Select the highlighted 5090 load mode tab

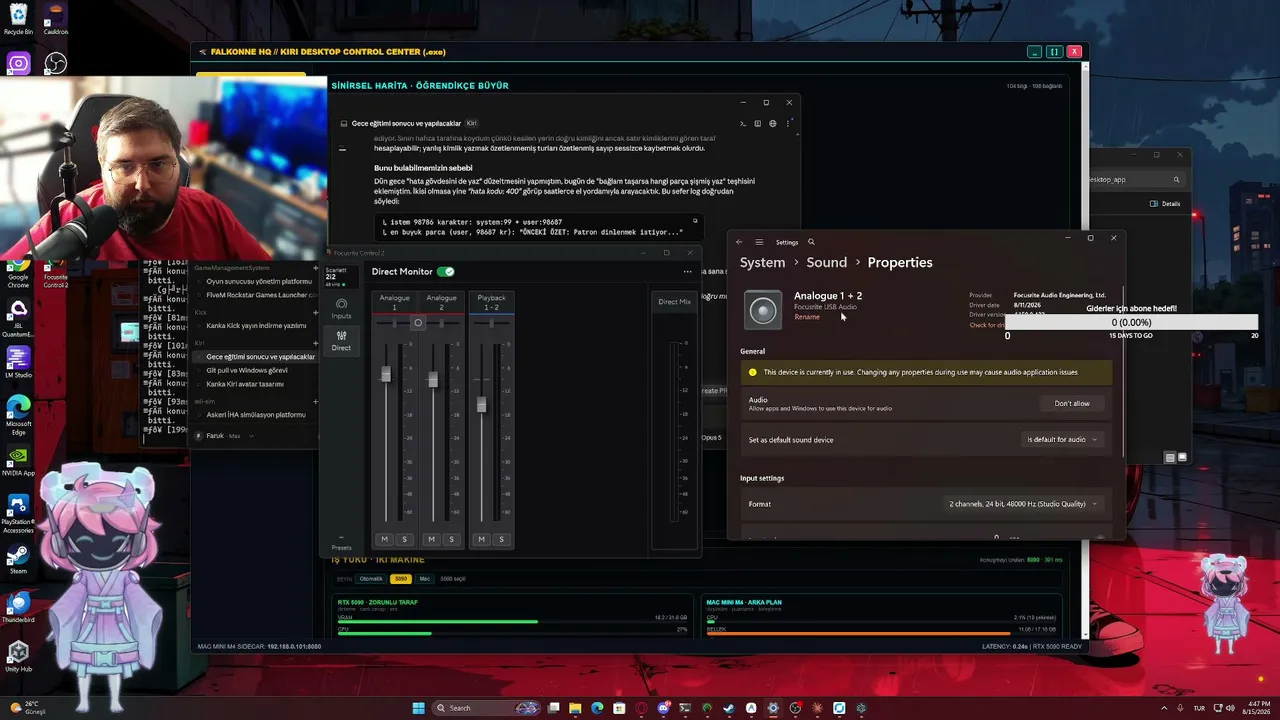click(x=401, y=579)
